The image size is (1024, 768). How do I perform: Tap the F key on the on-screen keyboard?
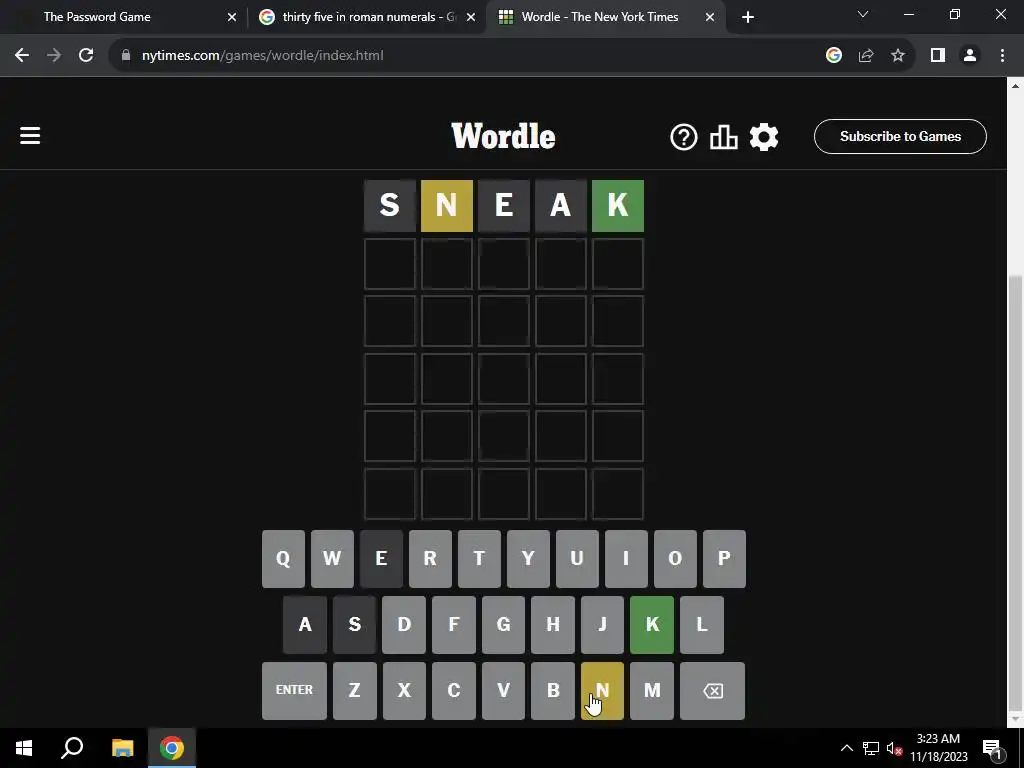click(x=454, y=625)
